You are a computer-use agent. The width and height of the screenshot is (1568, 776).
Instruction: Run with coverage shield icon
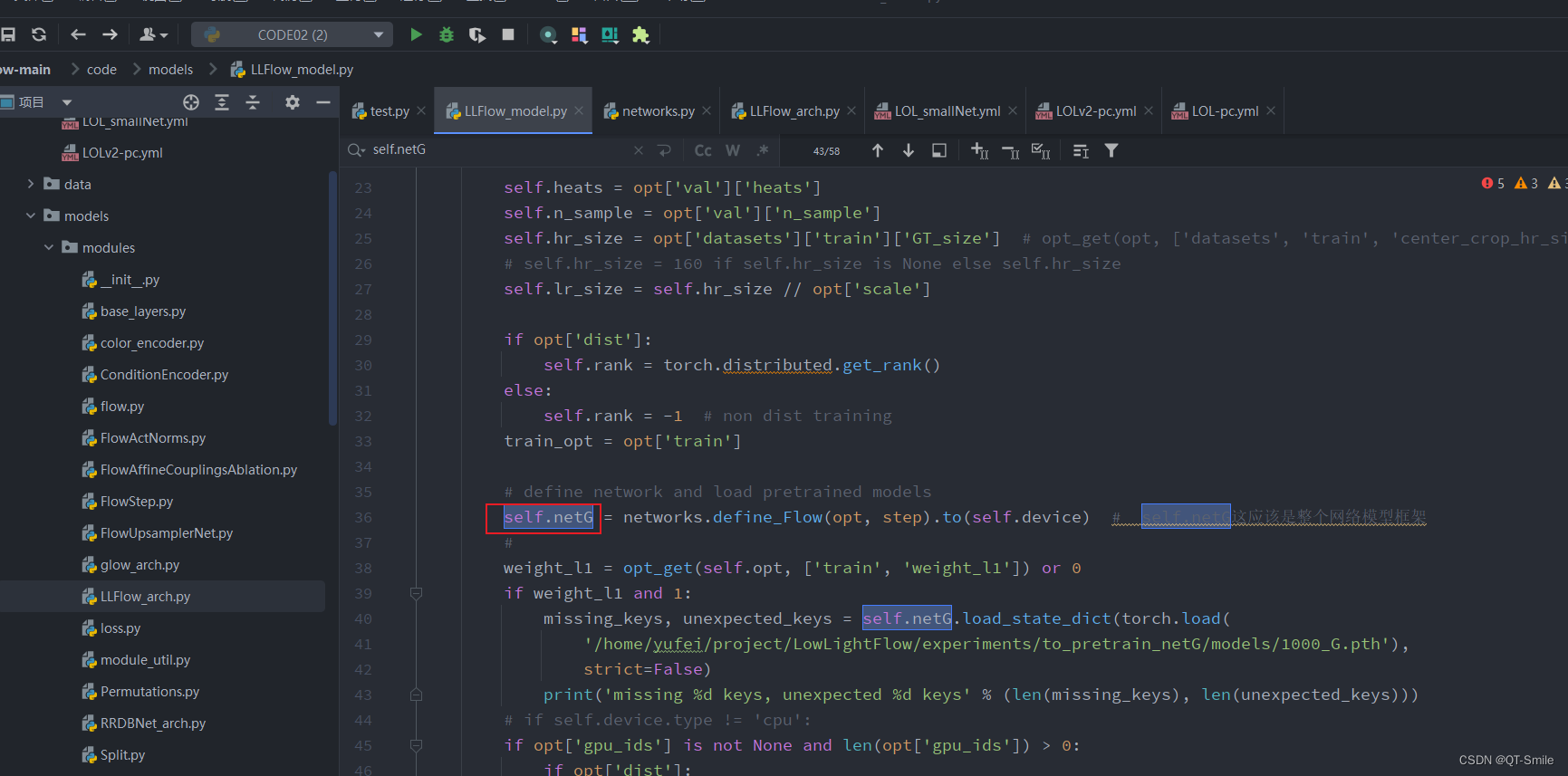coord(477,34)
